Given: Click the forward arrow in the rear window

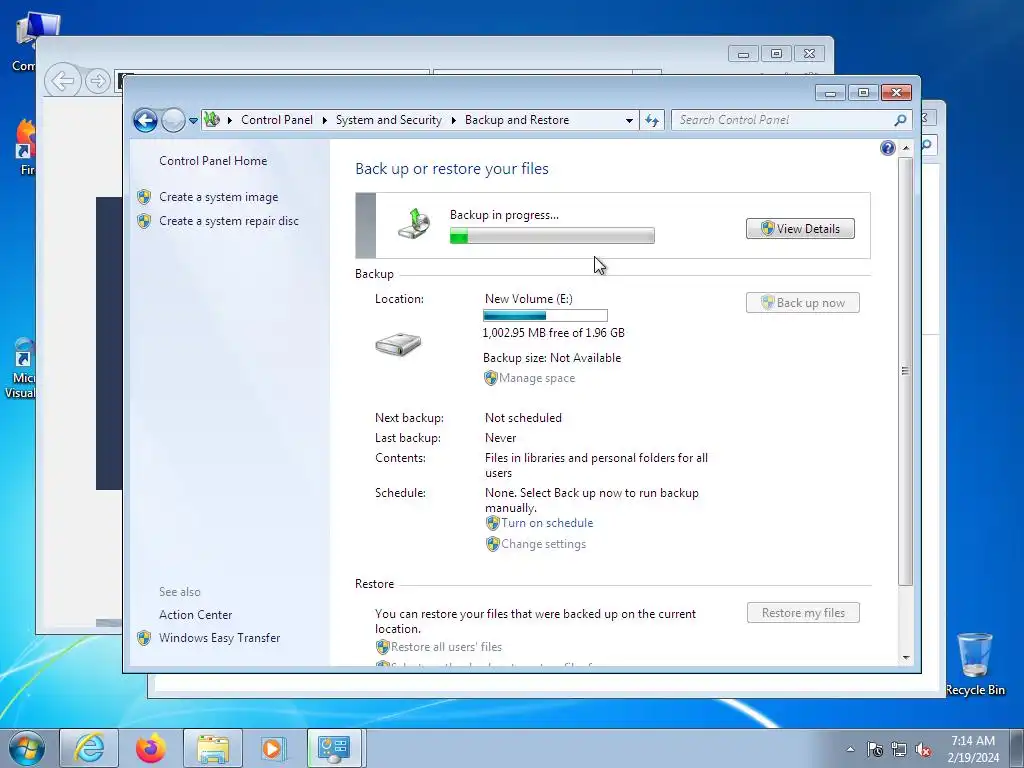Looking at the screenshot, I should tap(98, 81).
